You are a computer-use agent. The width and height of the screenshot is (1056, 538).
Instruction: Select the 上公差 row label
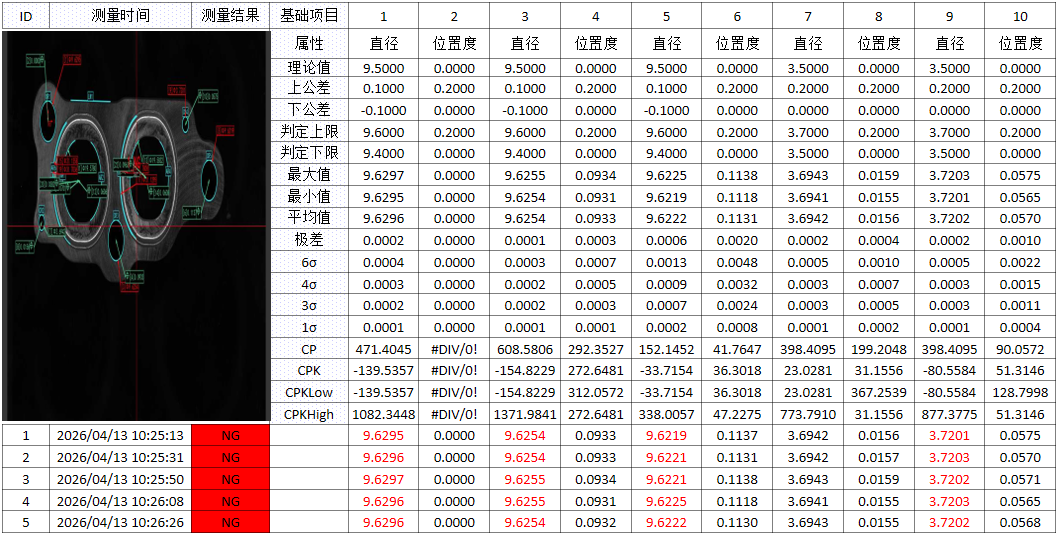309,90
